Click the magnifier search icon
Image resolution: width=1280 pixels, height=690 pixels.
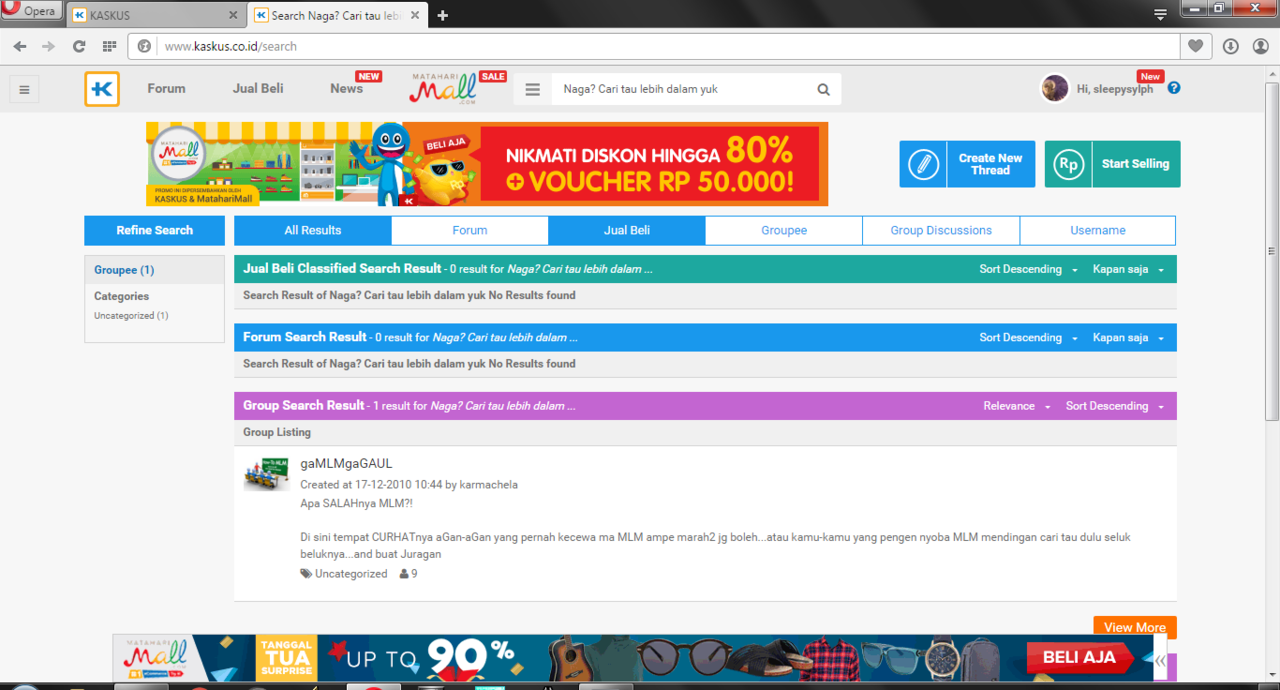point(823,89)
